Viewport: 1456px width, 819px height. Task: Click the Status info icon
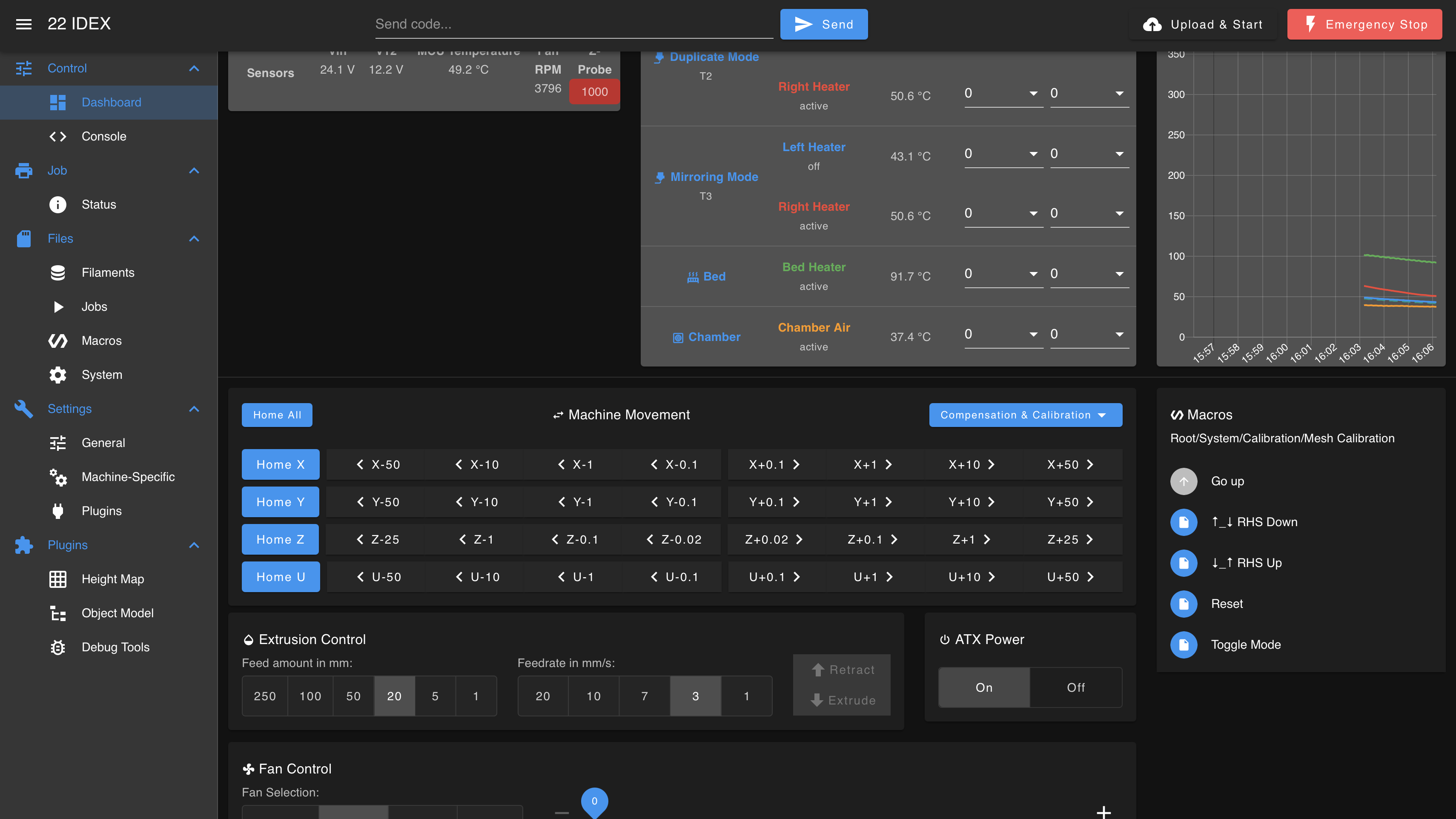point(57,205)
